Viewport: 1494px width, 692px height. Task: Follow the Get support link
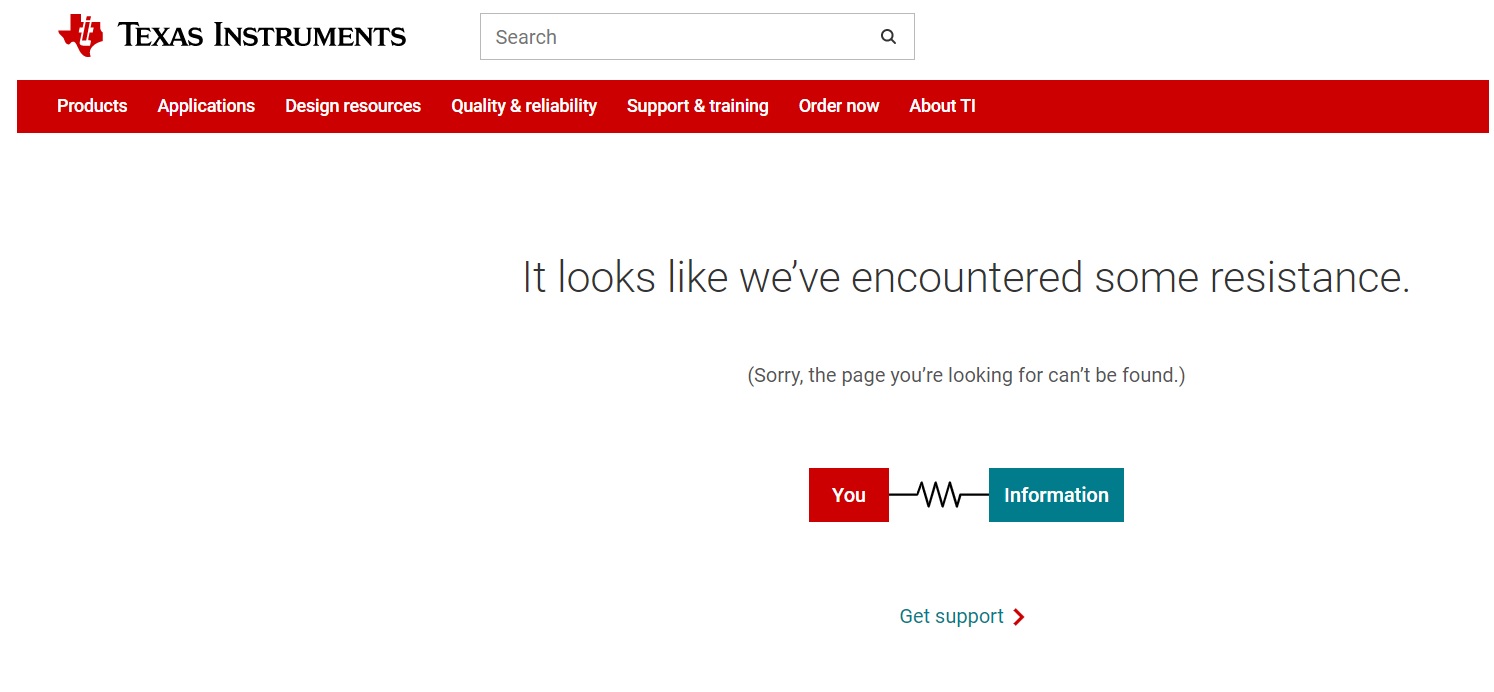(951, 616)
